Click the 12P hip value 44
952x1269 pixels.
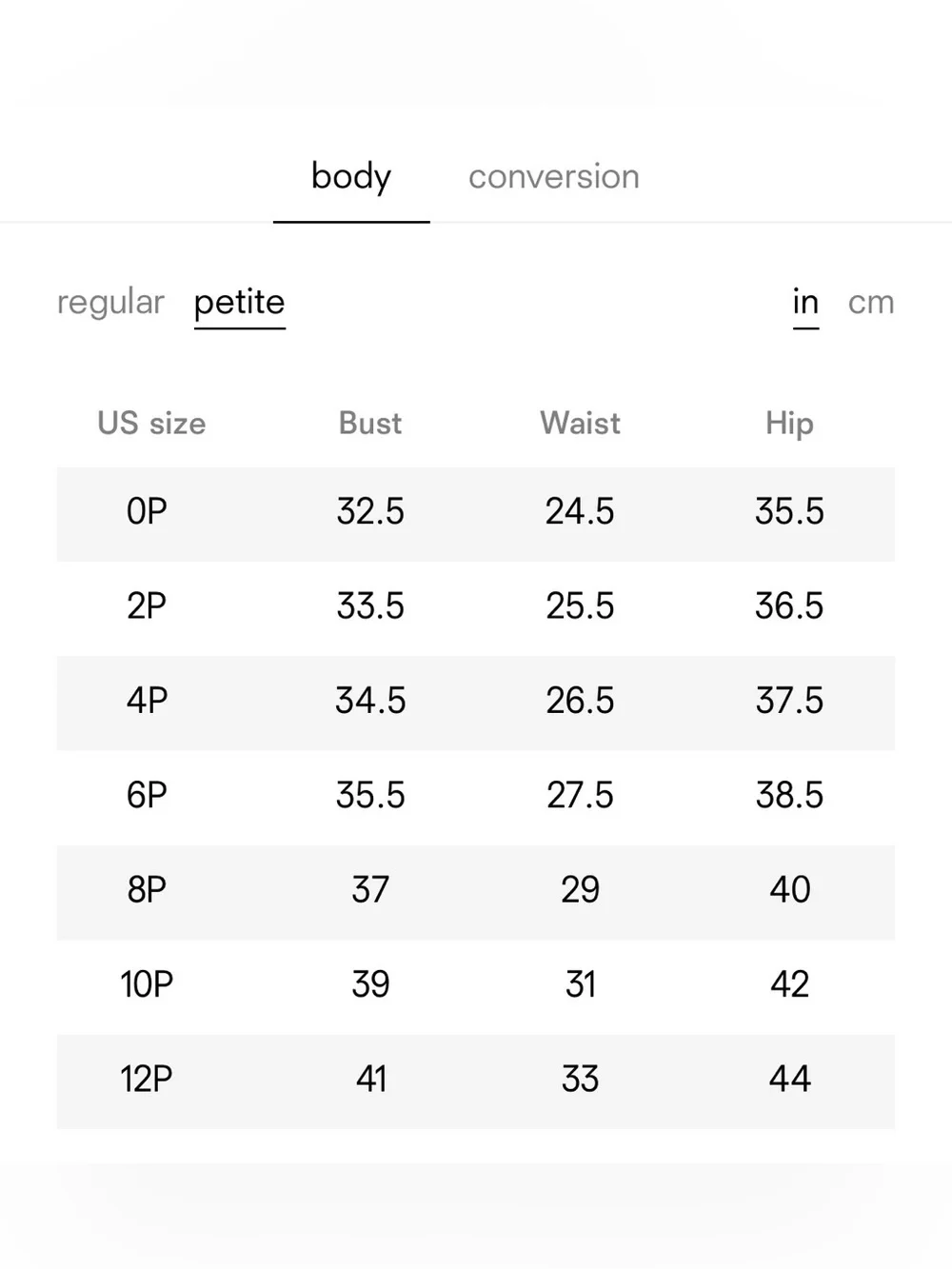tap(789, 1080)
